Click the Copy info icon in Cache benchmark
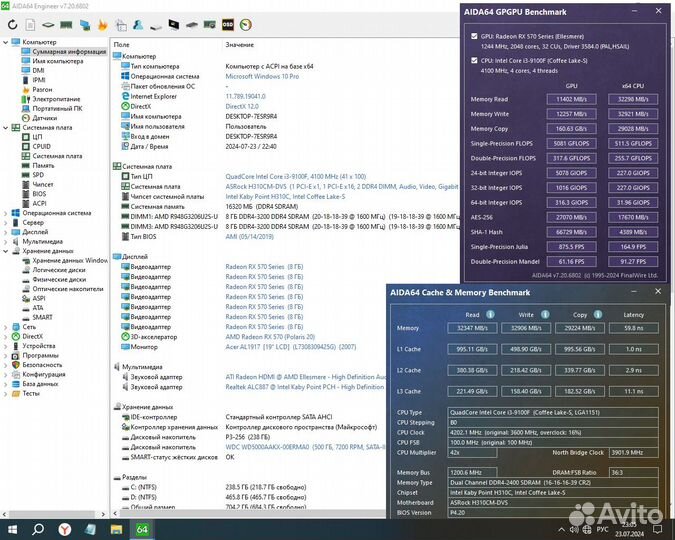The height and width of the screenshot is (540, 675). 598,314
